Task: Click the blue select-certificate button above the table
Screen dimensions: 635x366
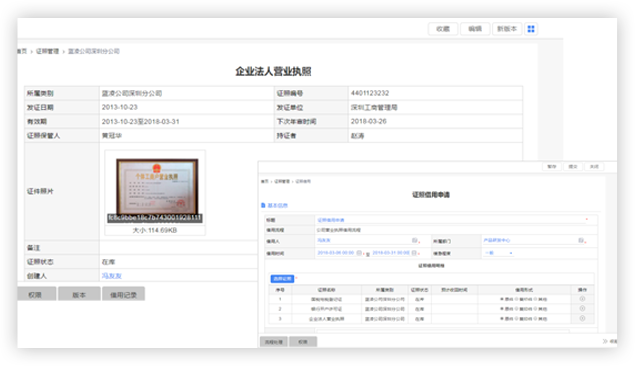Action: 282,279
